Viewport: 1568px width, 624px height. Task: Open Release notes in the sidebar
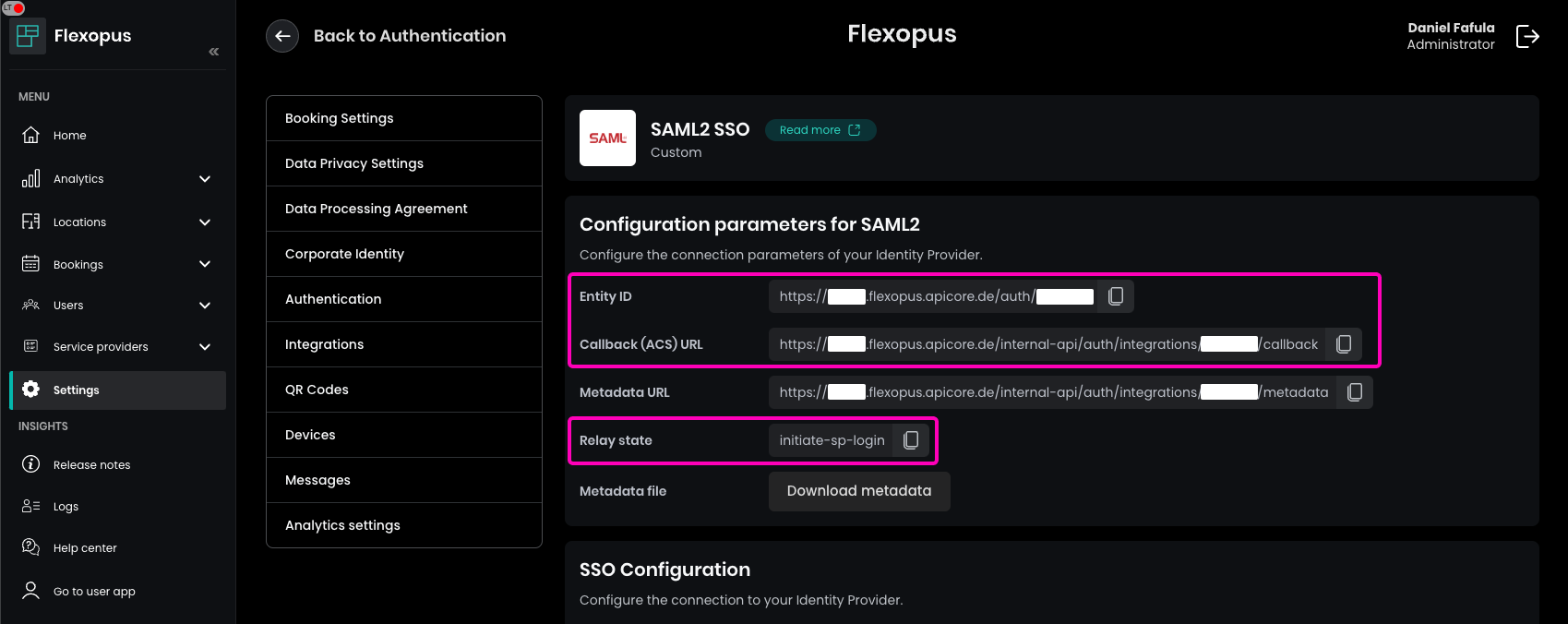click(x=91, y=465)
